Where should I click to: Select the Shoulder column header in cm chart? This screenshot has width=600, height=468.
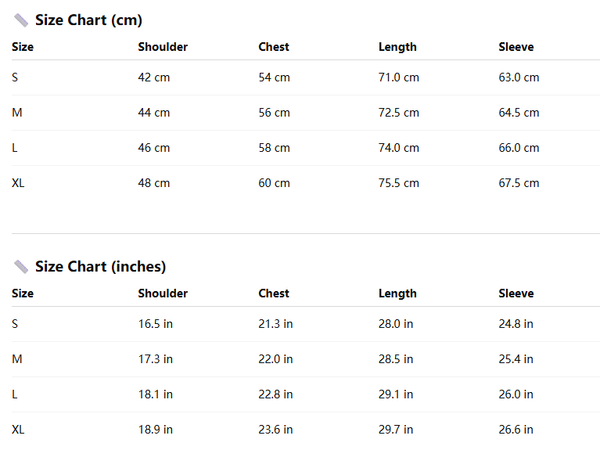(162, 47)
